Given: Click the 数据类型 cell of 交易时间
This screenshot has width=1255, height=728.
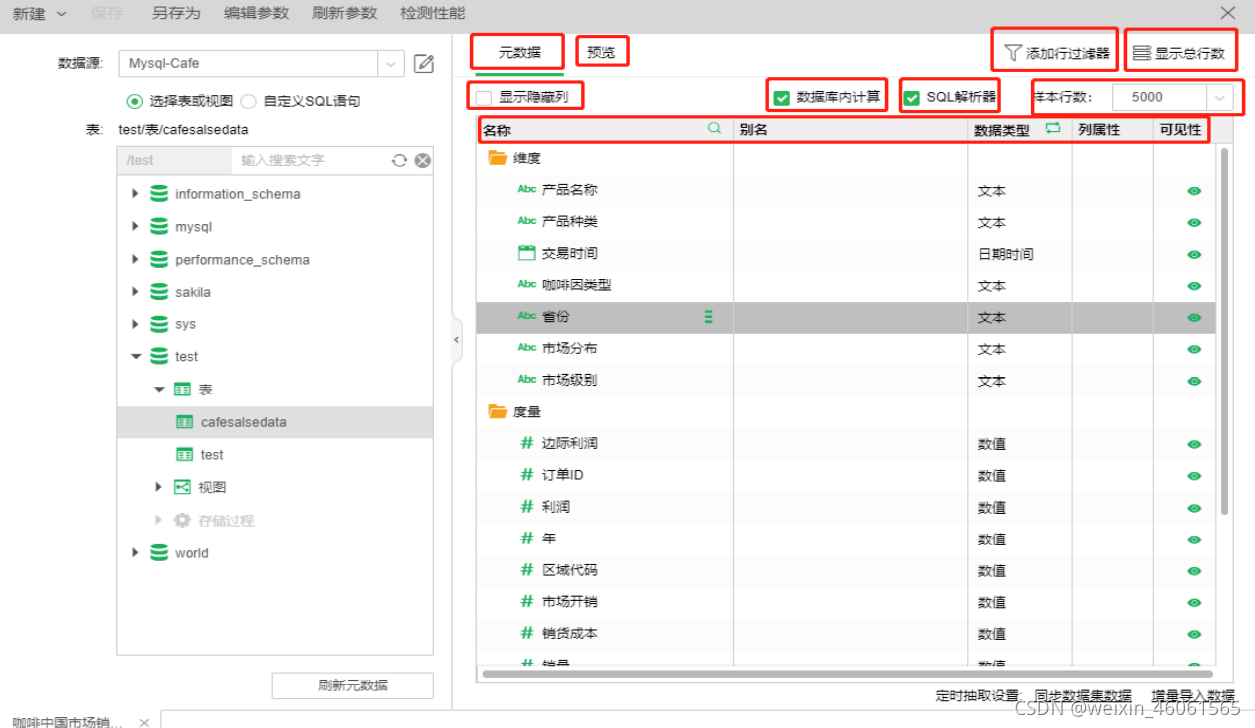Looking at the screenshot, I should tap(1019, 254).
